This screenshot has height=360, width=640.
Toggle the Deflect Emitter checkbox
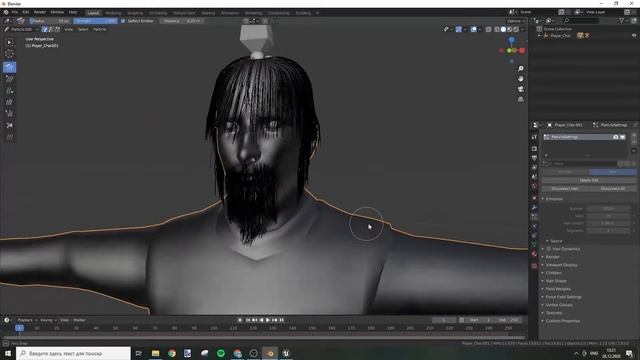pyautogui.click(x=123, y=21)
